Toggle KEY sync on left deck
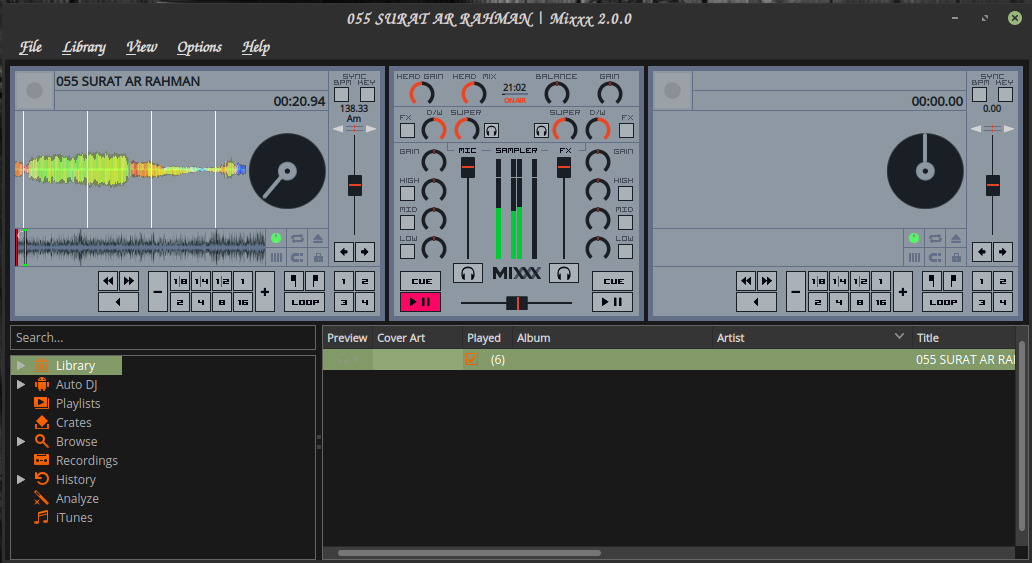Viewport: 1032px width, 563px height. pos(367,94)
